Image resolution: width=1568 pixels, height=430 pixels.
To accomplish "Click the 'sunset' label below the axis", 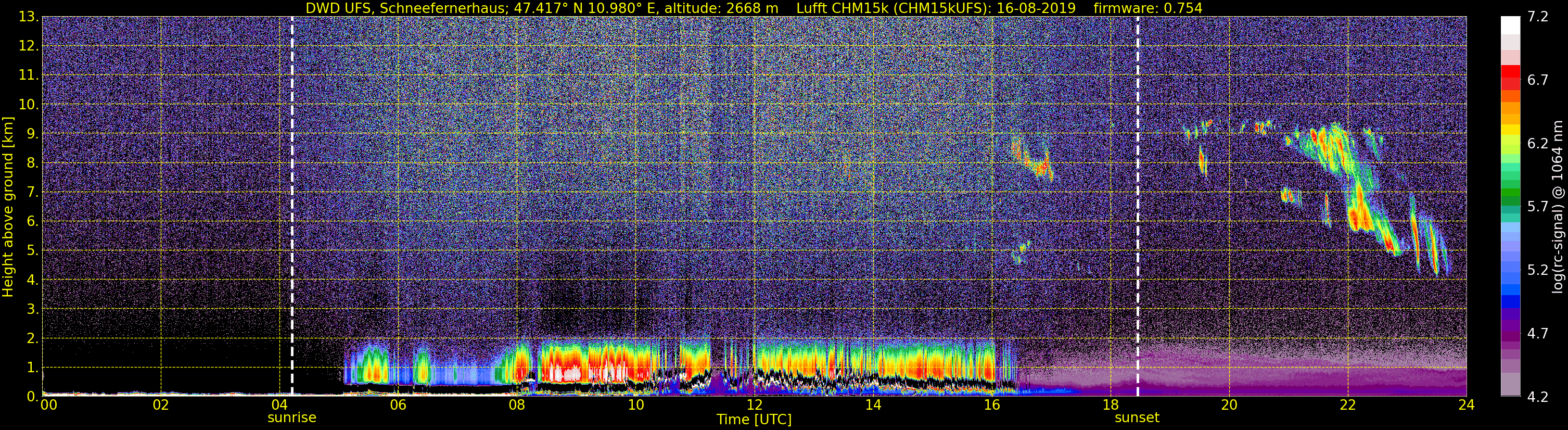I will pos(1137,418).
